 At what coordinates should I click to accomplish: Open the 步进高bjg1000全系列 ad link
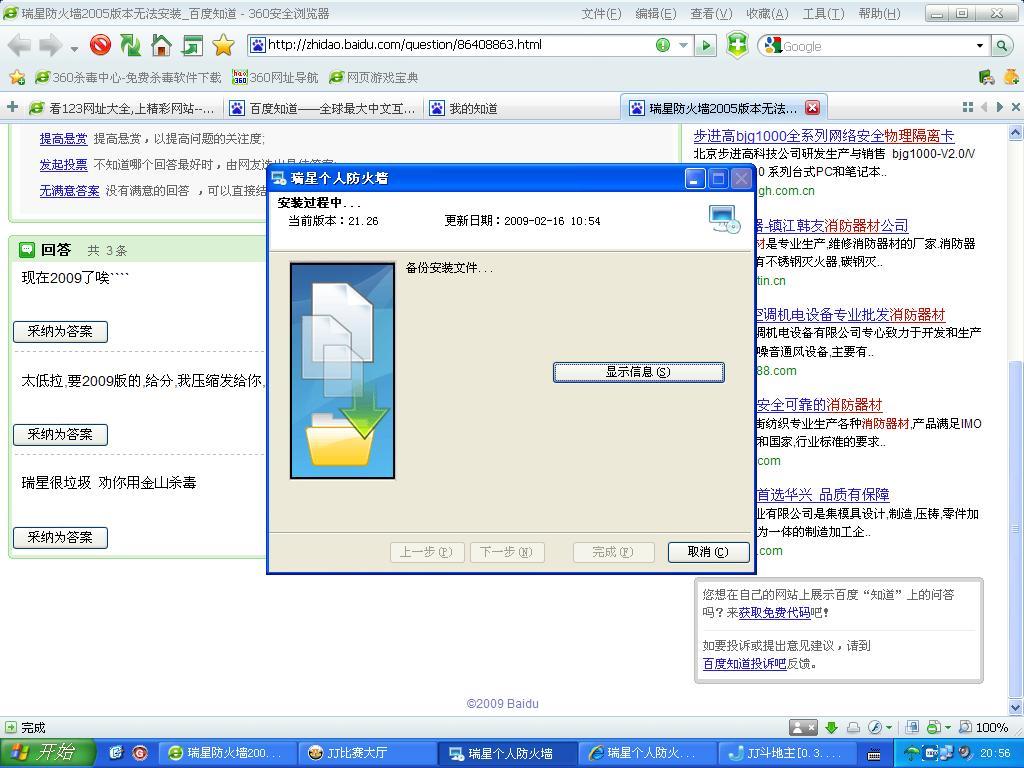[x=824, y=136]
